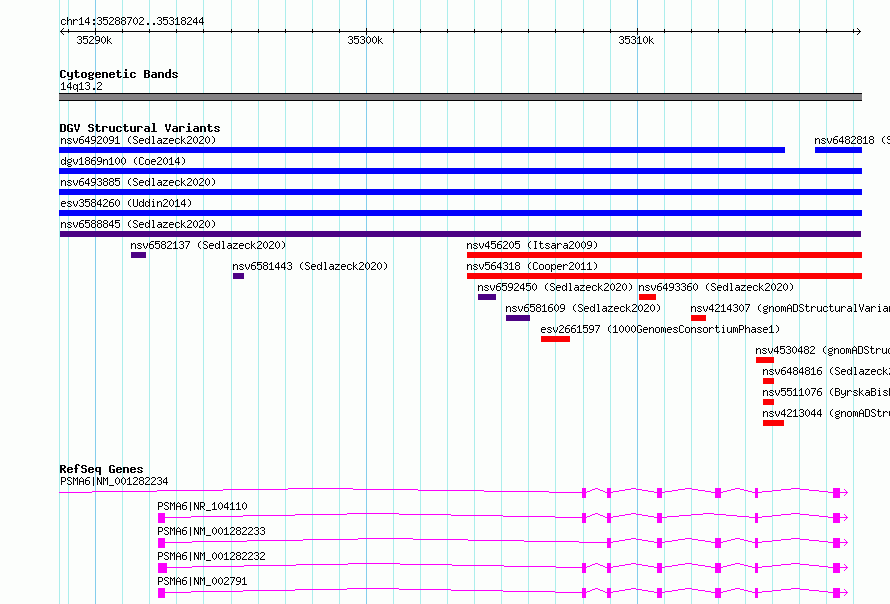Open the nsv6588845 (Sedlazeck2020) label
The height and width of the screenshot is (604, 890).
[138, 224]
